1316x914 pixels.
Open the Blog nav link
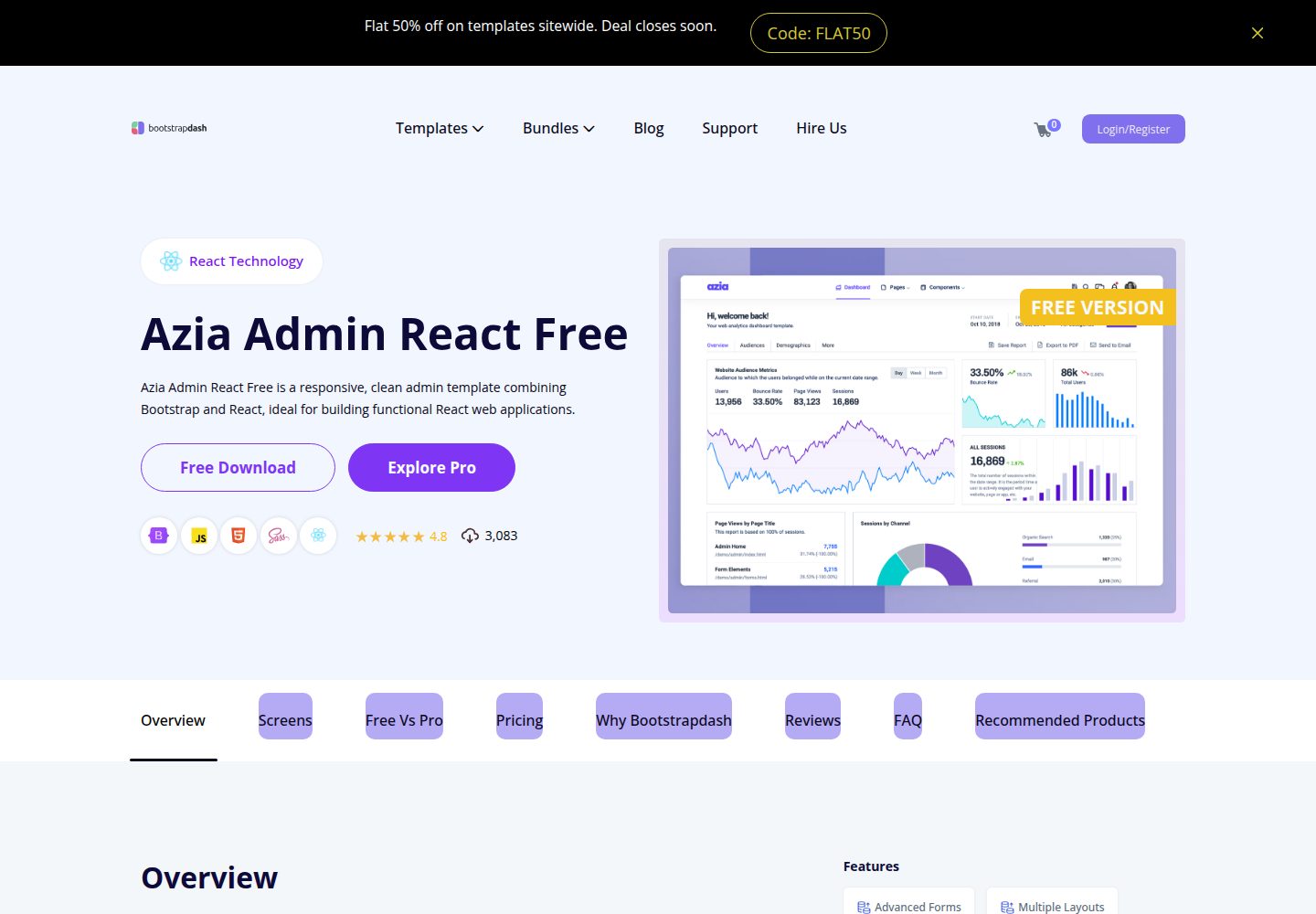coord(649,128)
